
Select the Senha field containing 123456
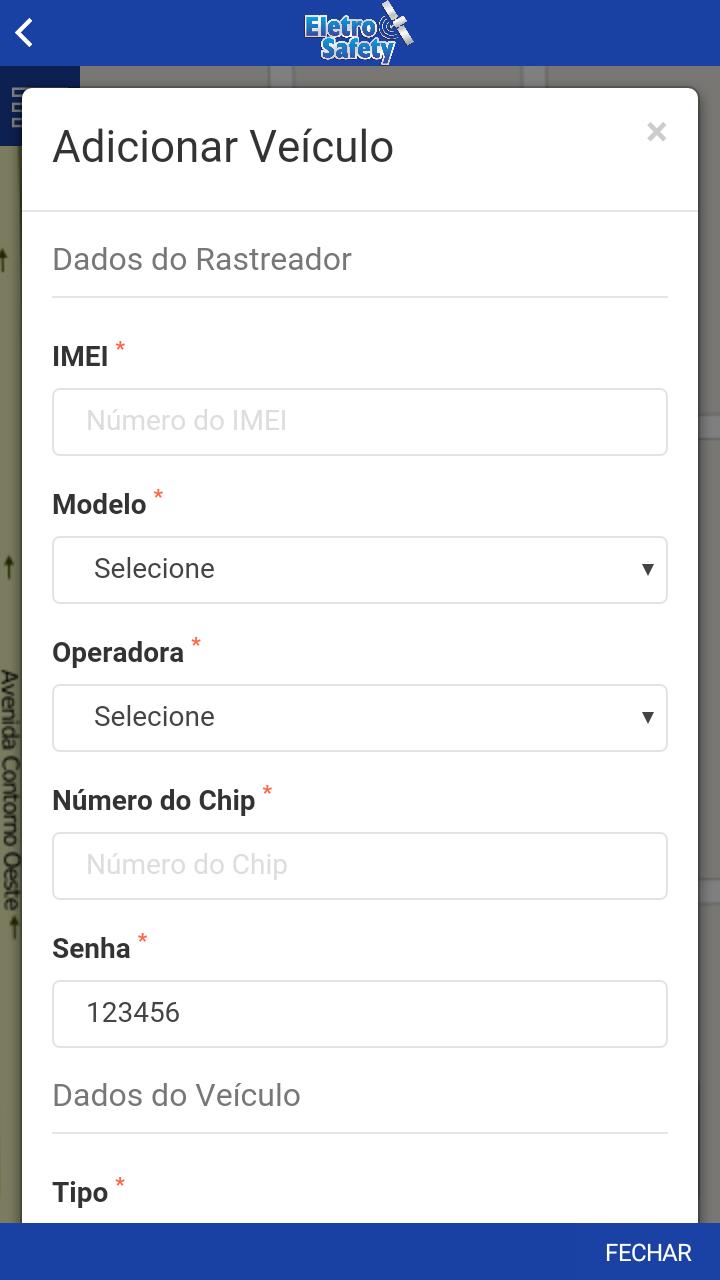click(x=360, y=1014)
